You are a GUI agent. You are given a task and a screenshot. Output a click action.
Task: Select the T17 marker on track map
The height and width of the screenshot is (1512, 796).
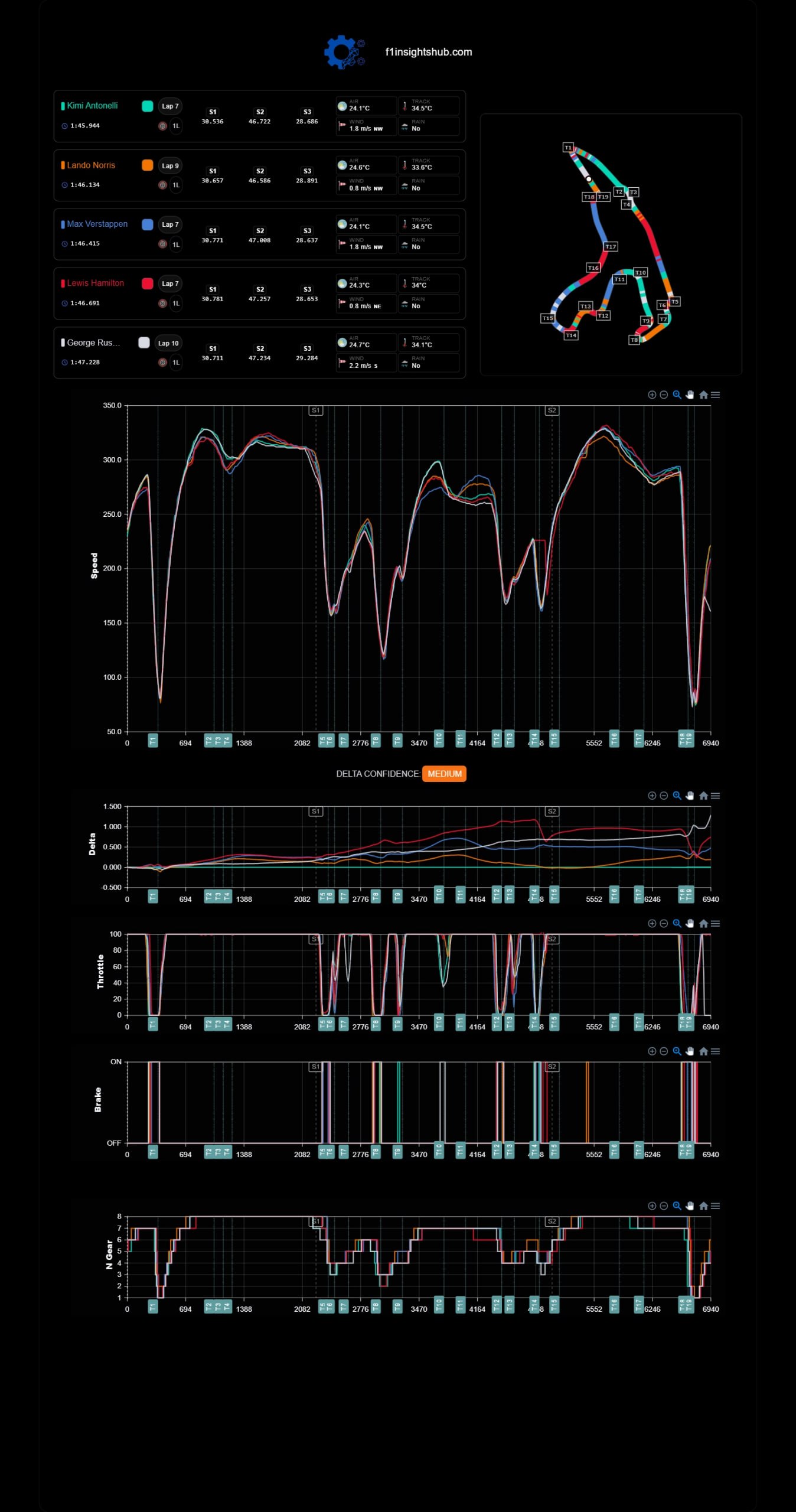(611, 246)
